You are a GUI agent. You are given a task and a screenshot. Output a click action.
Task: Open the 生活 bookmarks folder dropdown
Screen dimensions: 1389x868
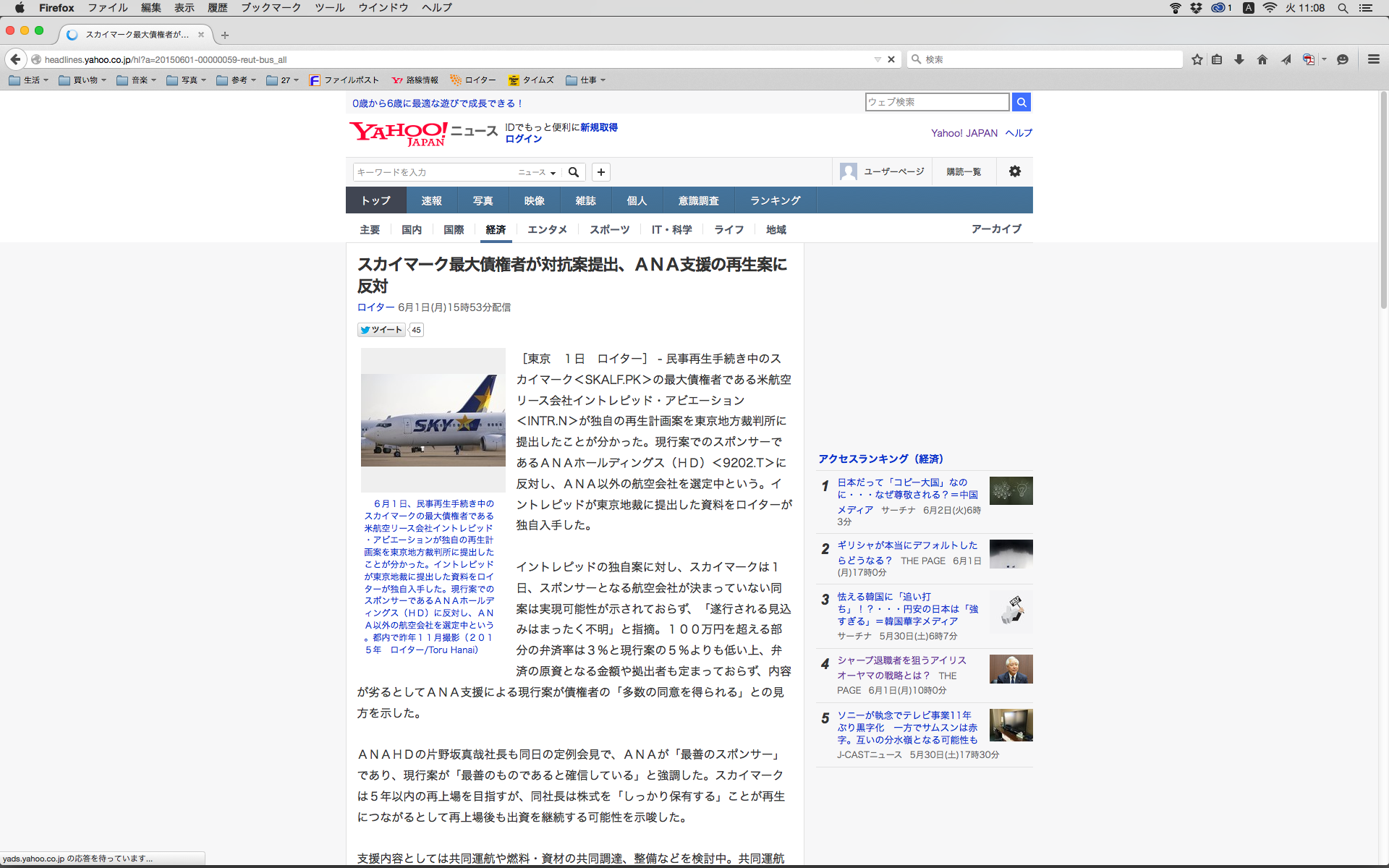29,80
